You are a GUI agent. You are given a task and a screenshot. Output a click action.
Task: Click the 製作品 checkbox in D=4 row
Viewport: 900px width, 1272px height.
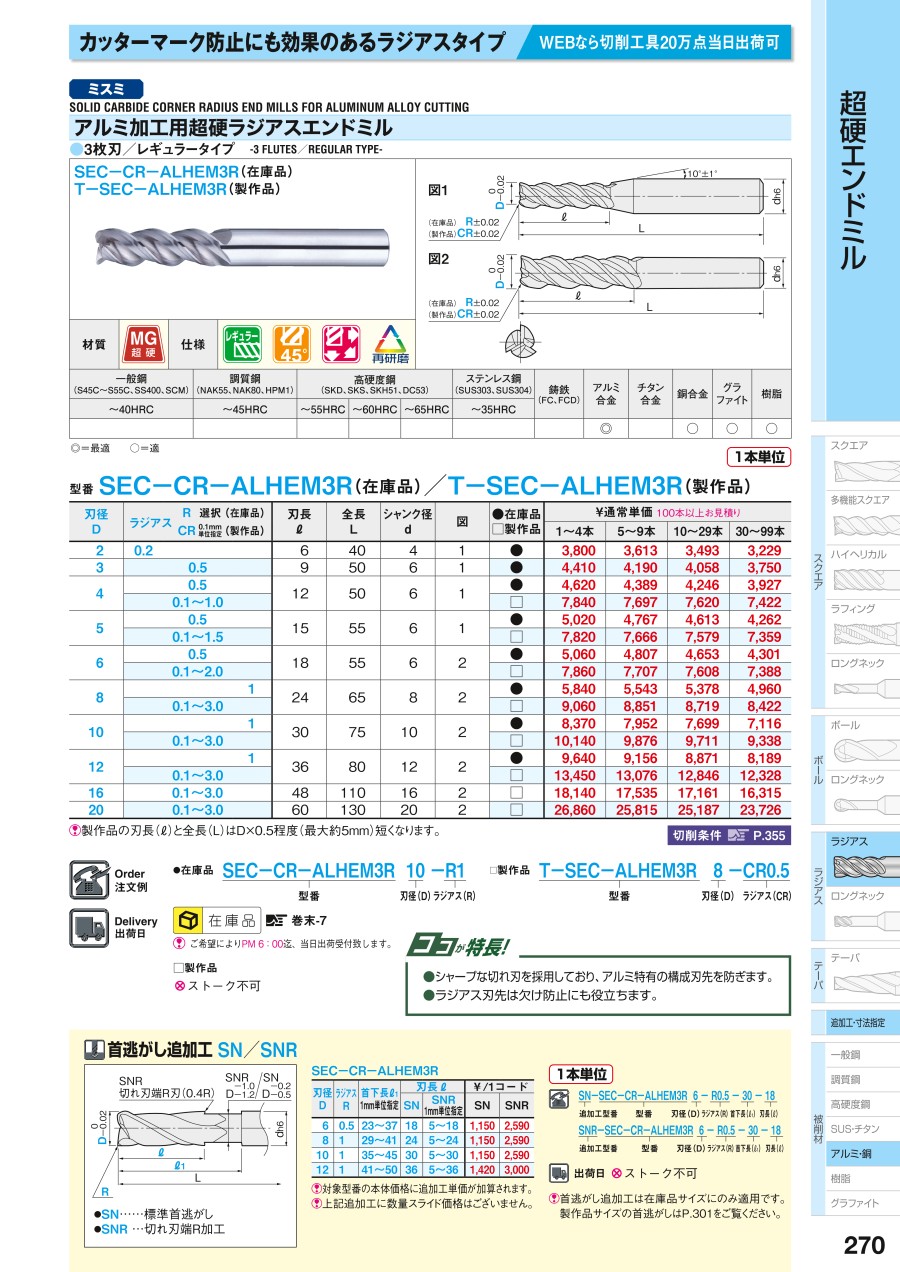(x=516, y=602)
